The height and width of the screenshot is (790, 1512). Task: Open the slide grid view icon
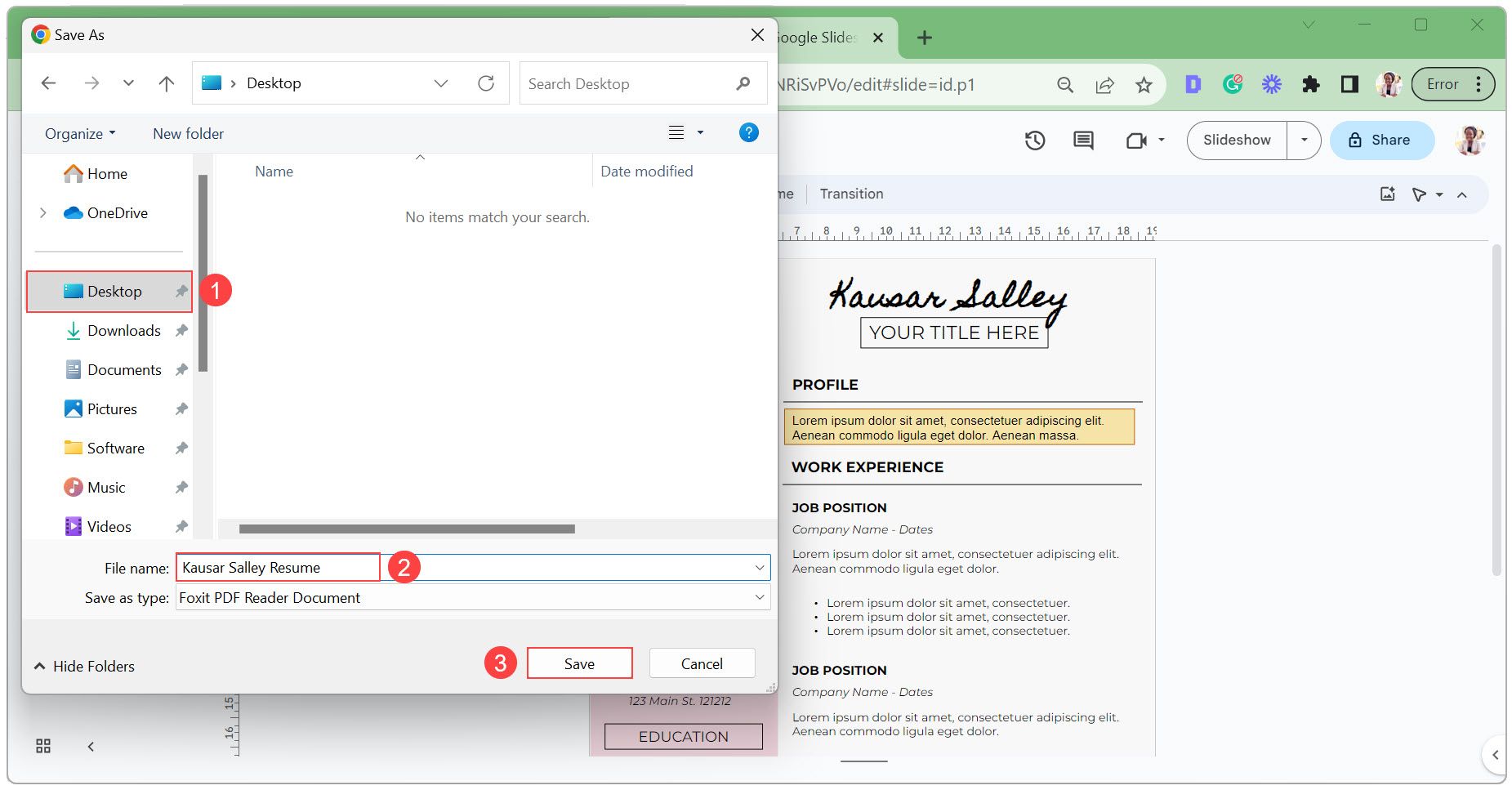43,745
